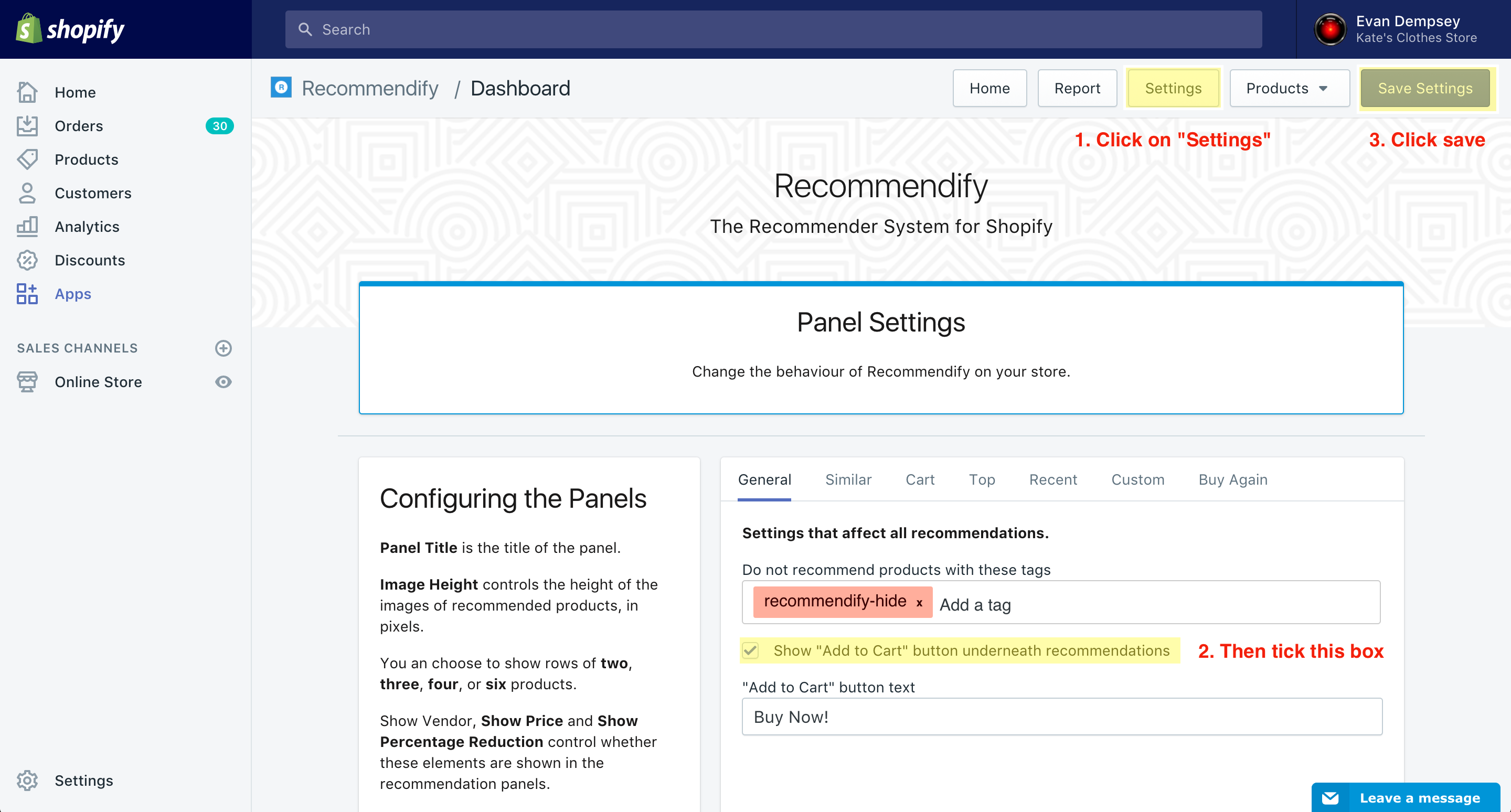The height and width of the screenshot is (812, 1511).
Task: Click the Panel Settings heading
Action: click(880, 322)
